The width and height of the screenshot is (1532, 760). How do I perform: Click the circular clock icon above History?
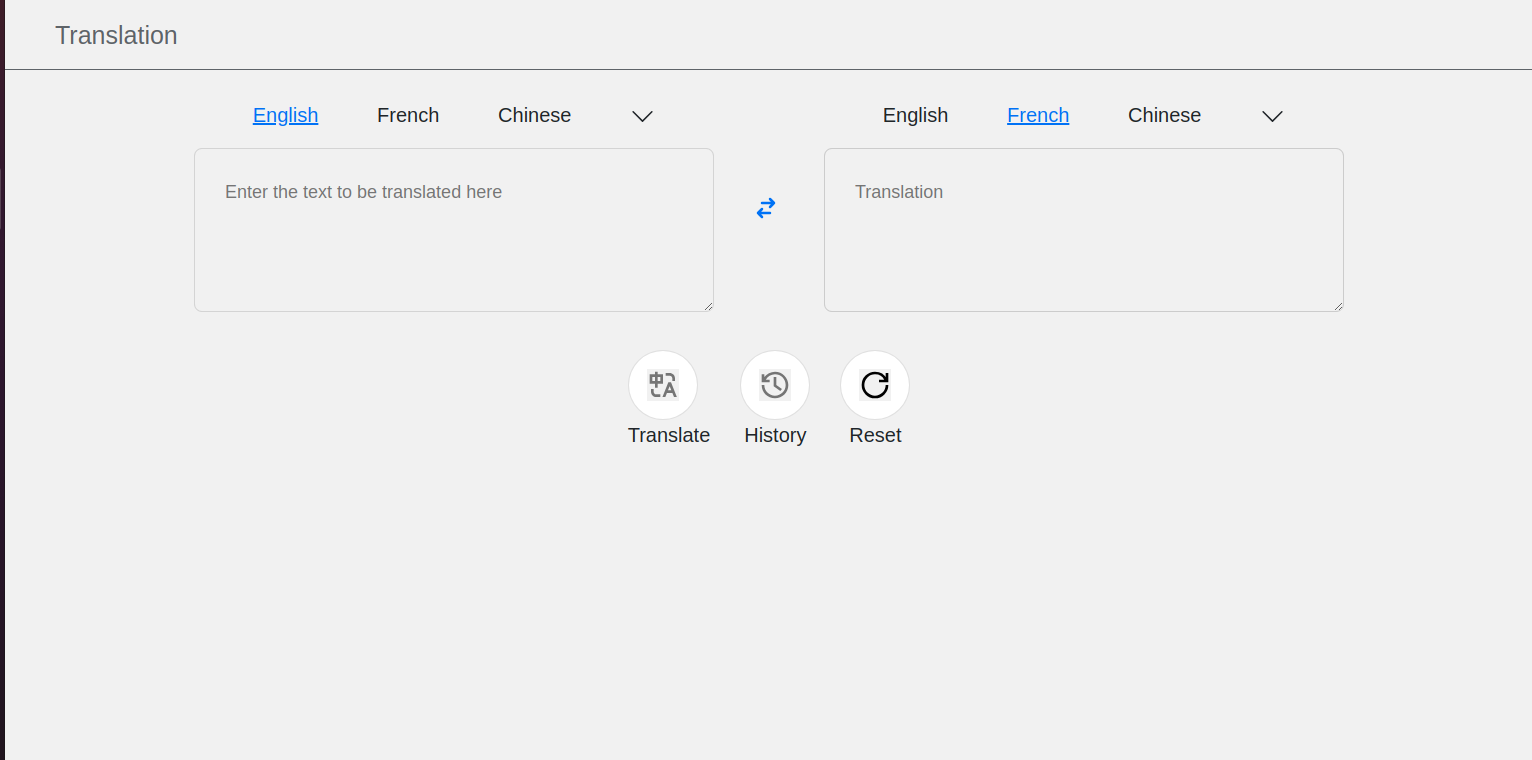[775, 384]
